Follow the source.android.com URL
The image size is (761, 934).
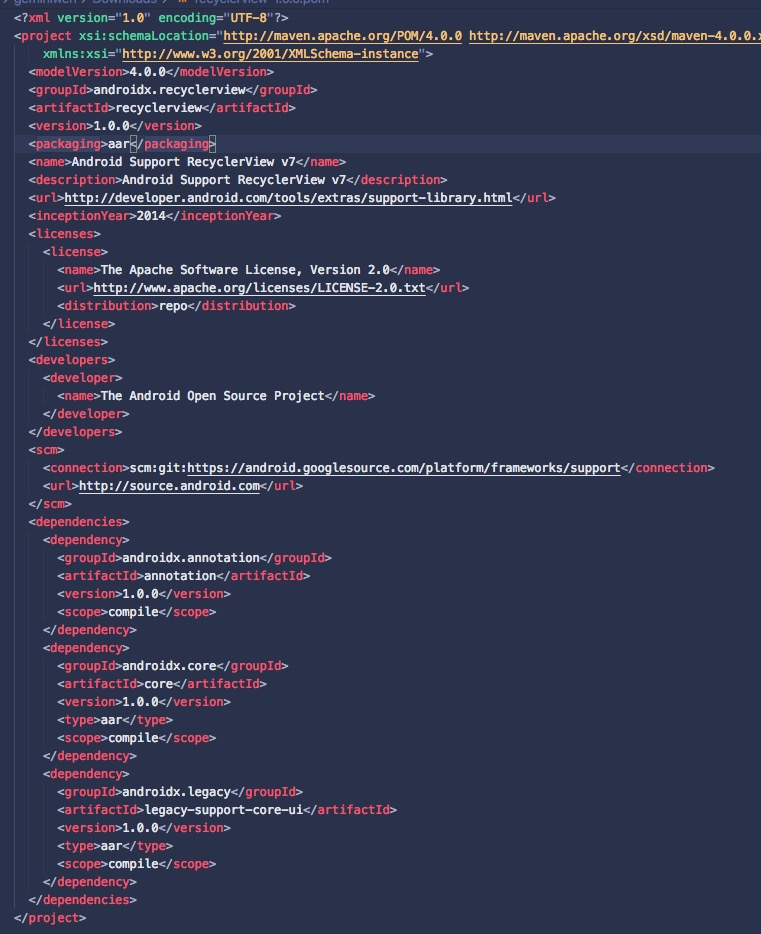tap(169, 485)
